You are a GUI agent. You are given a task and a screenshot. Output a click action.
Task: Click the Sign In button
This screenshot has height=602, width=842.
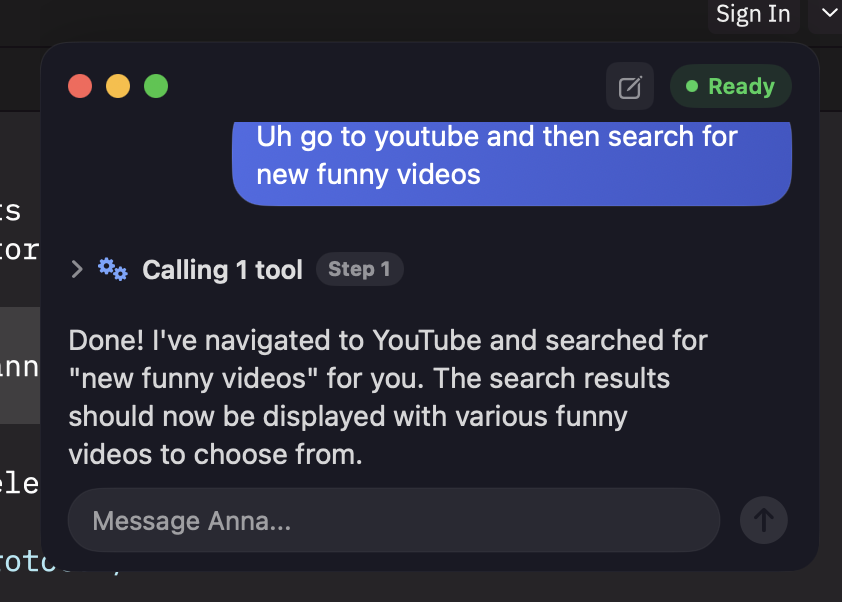point(753,15)
